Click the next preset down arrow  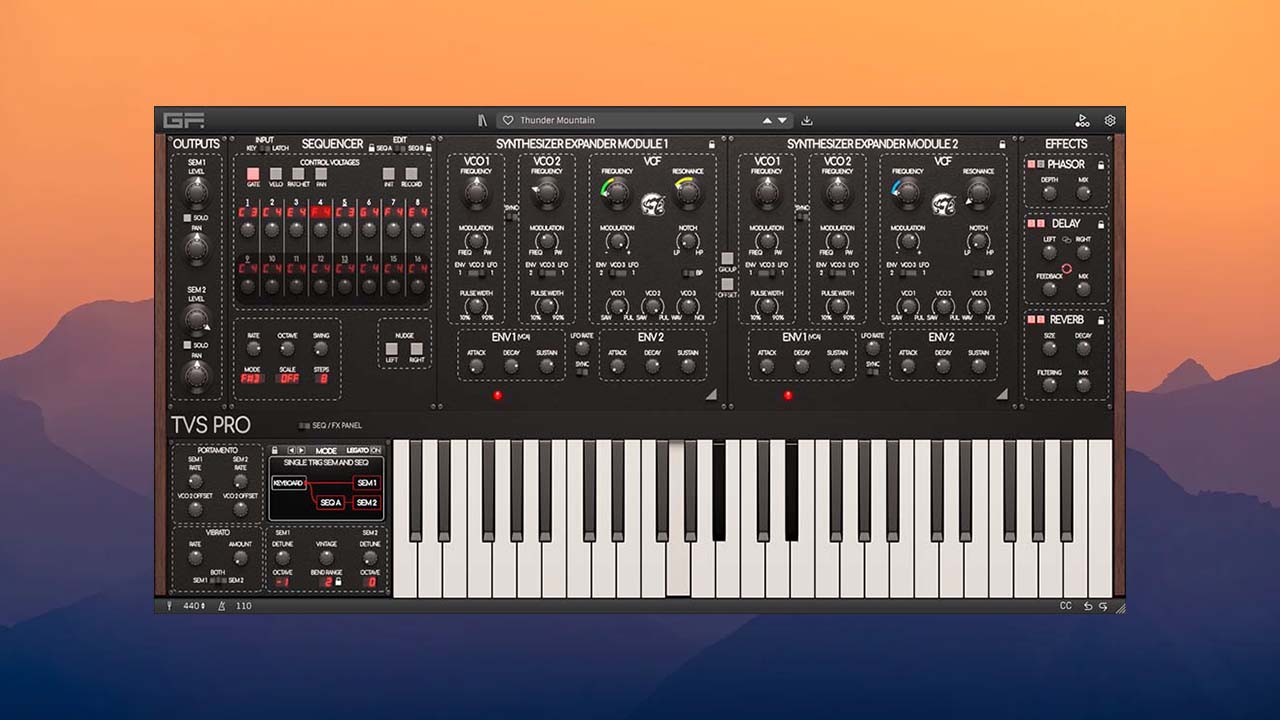pos(782,119)
